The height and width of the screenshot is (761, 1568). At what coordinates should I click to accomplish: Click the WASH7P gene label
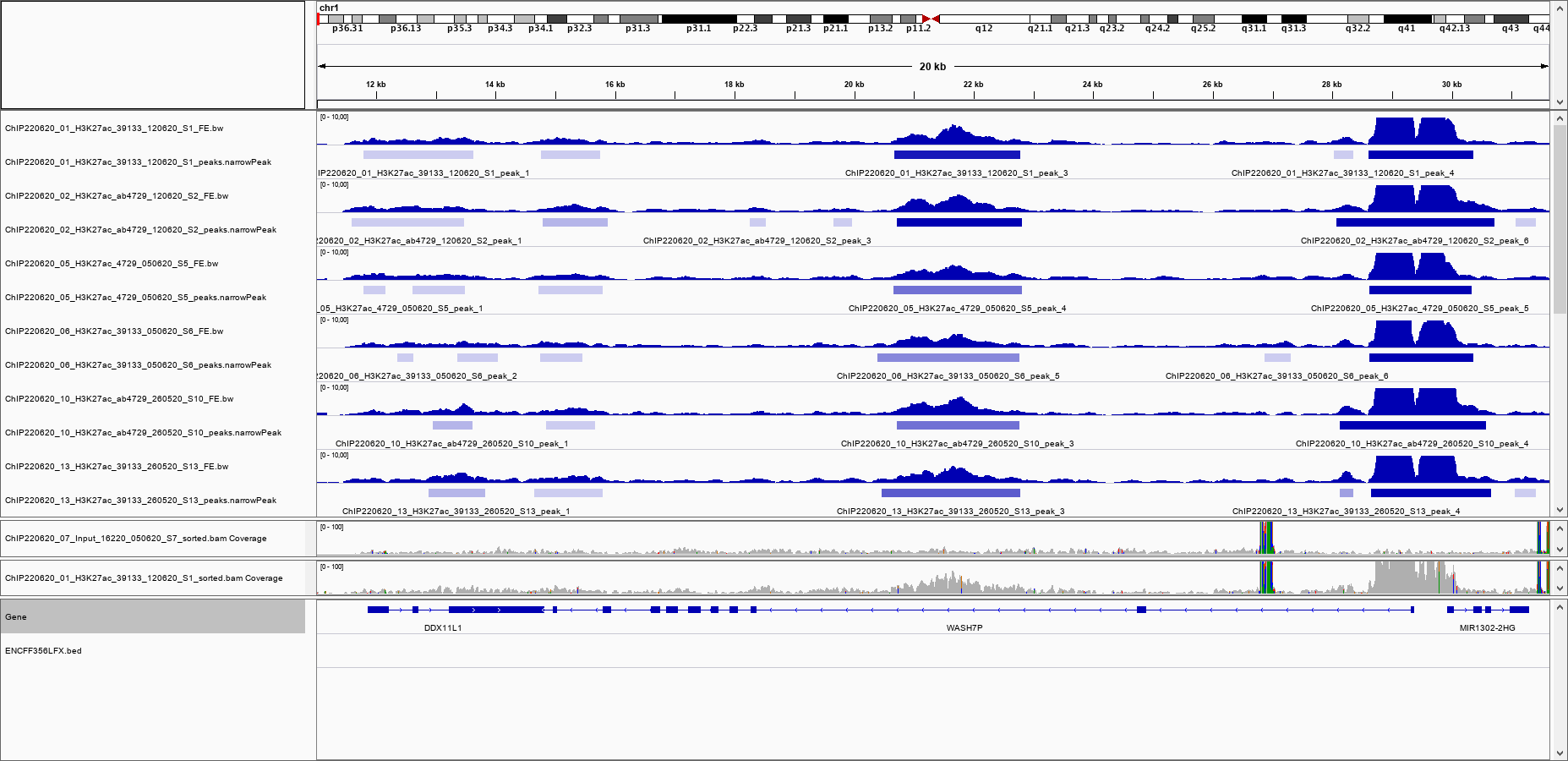[964, 628]
